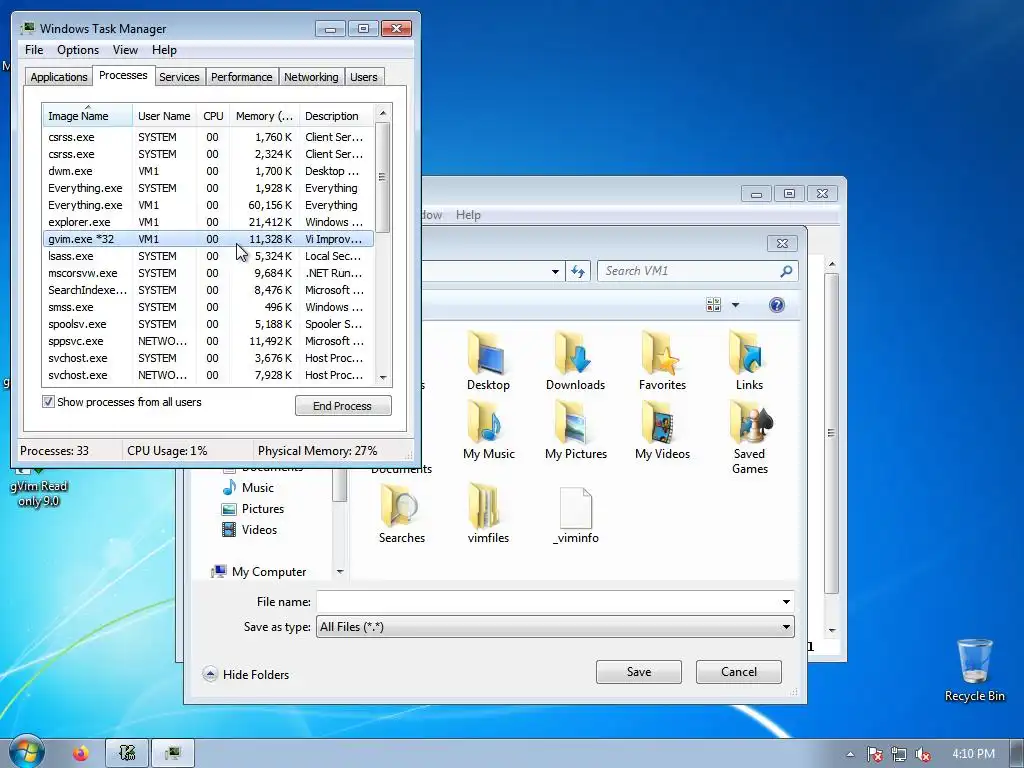1024x768 pixels.
Task: Open the My Pictures folder icon
Action: 575,430
